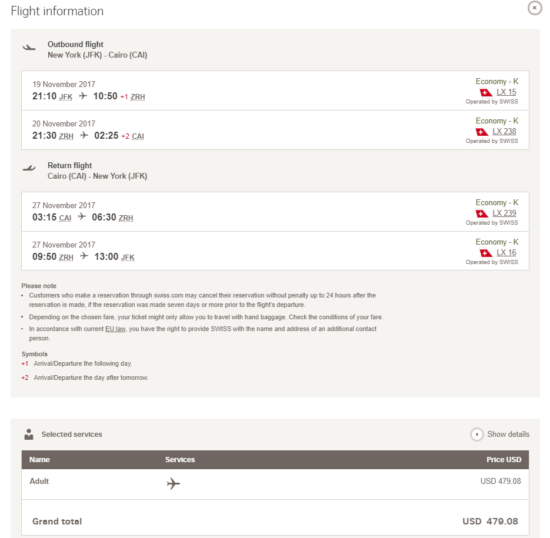
Task: Click the JFK arrival code at 13:00
Action: [128, 257]
